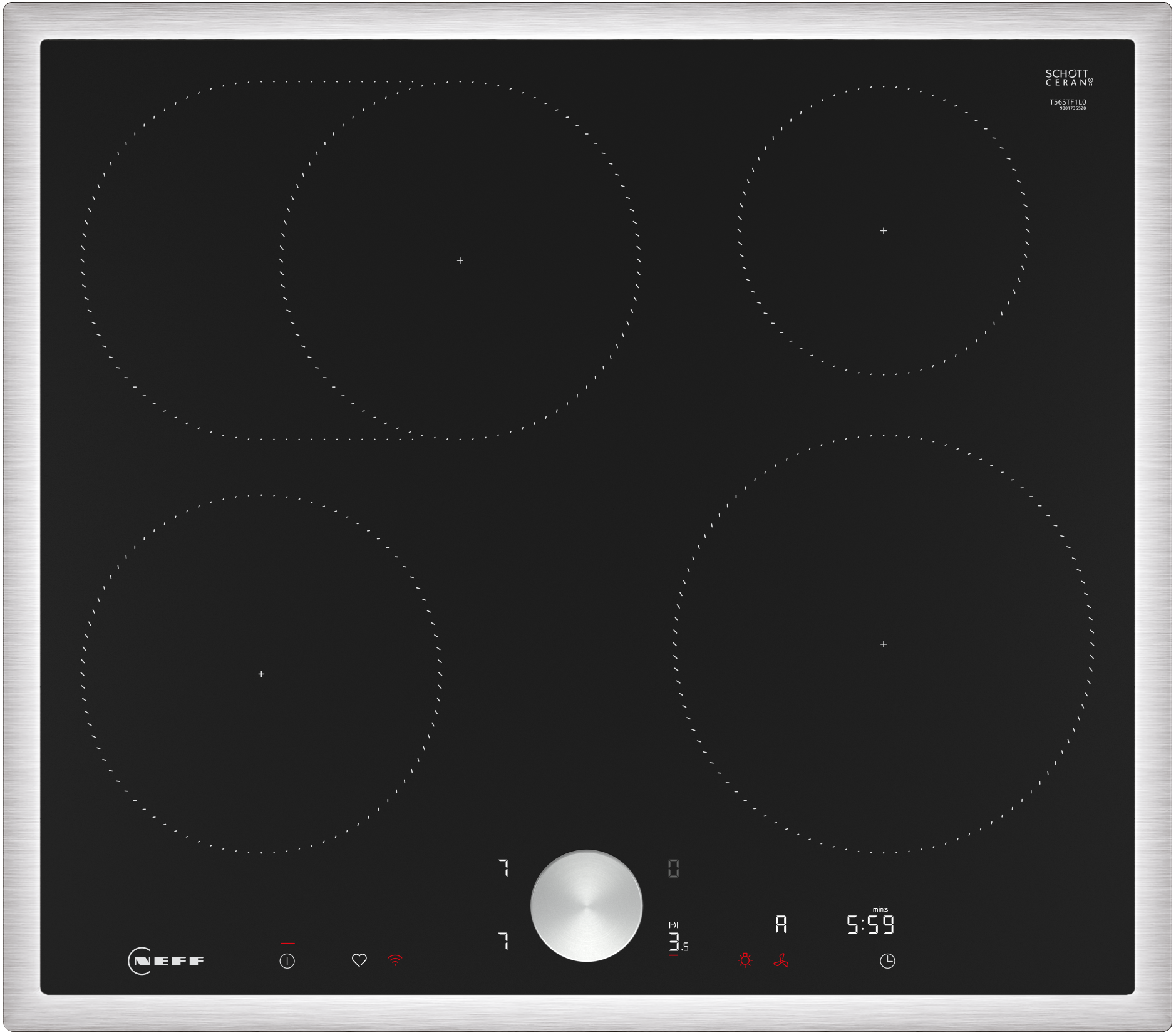Tap the SCHOTT CERAN logo

pos(1068,78)
